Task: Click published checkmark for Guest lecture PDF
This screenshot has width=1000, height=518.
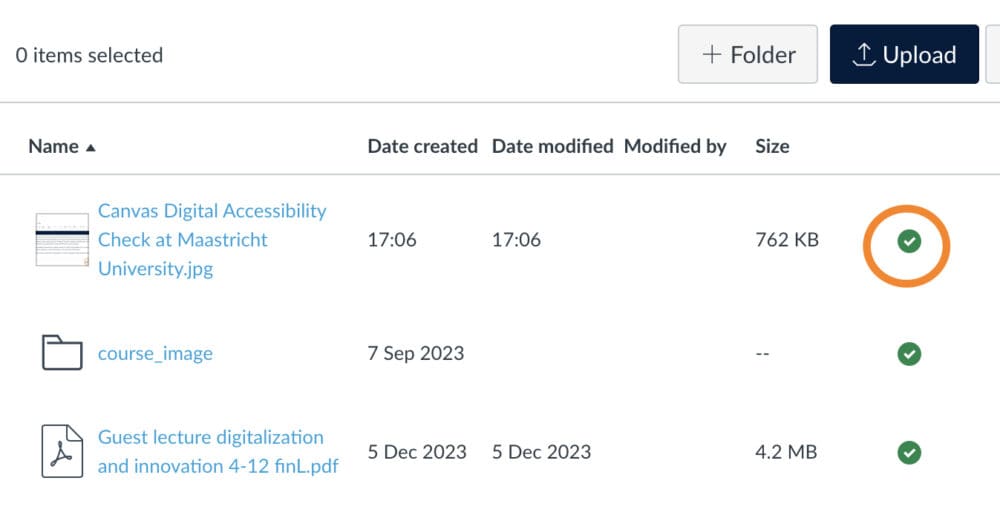Action: [908, 453]
